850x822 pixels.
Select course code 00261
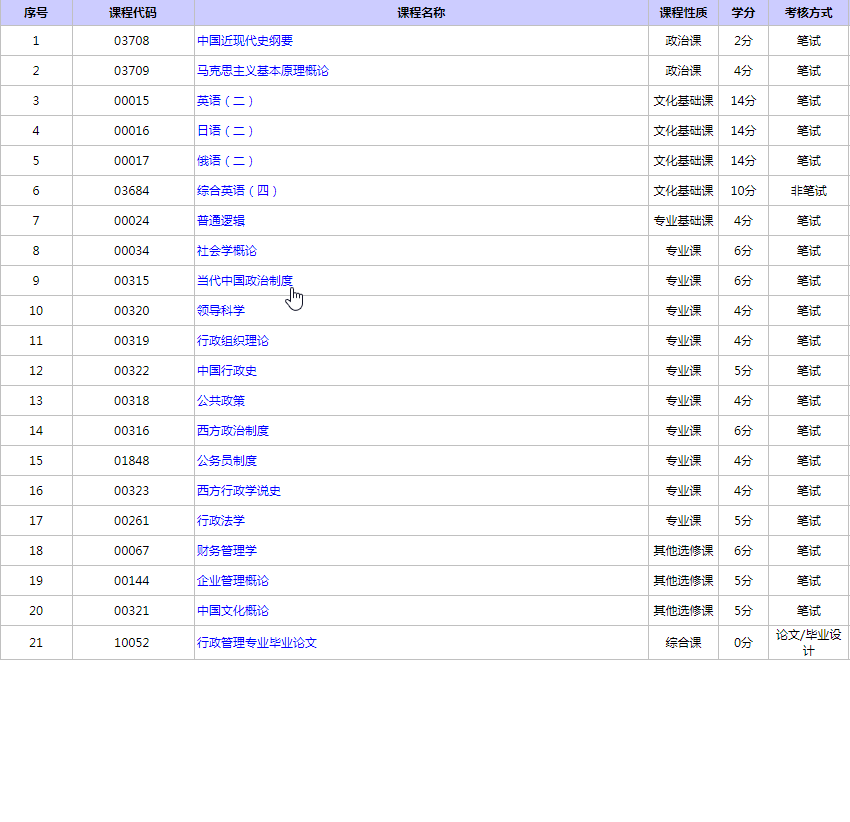click(x=132, y=521)
